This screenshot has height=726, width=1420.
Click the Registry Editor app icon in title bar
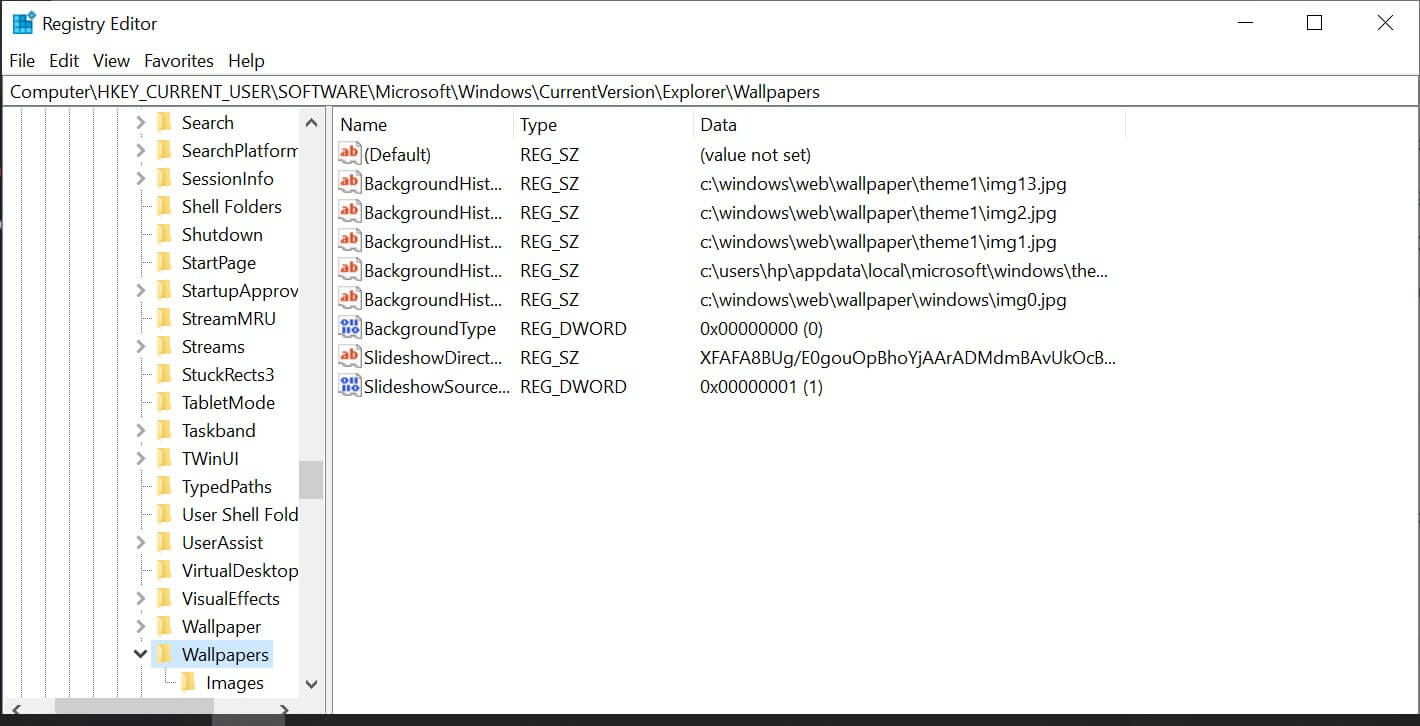point(23,23)
